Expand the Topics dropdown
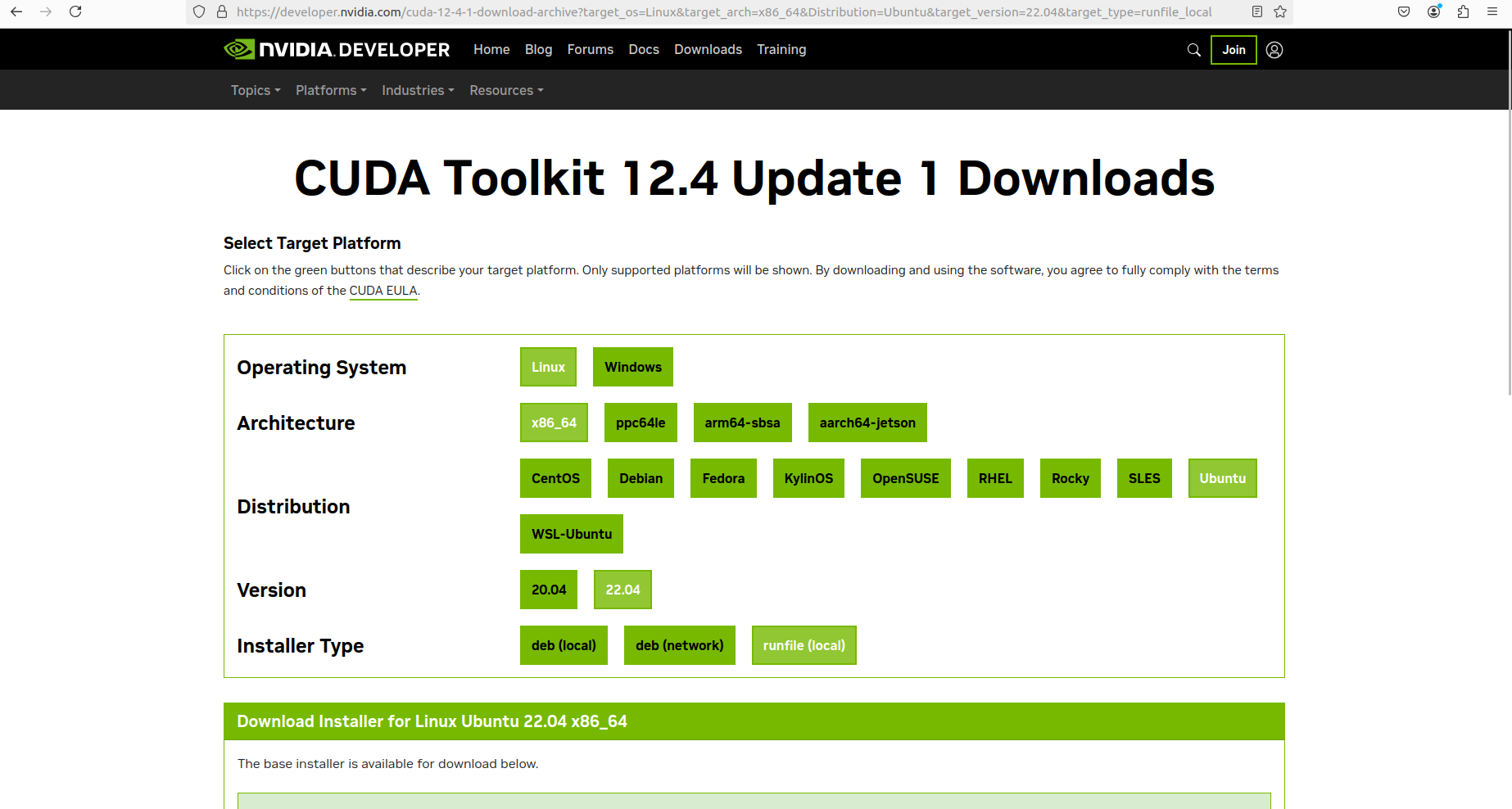 [x=256, y=90]
